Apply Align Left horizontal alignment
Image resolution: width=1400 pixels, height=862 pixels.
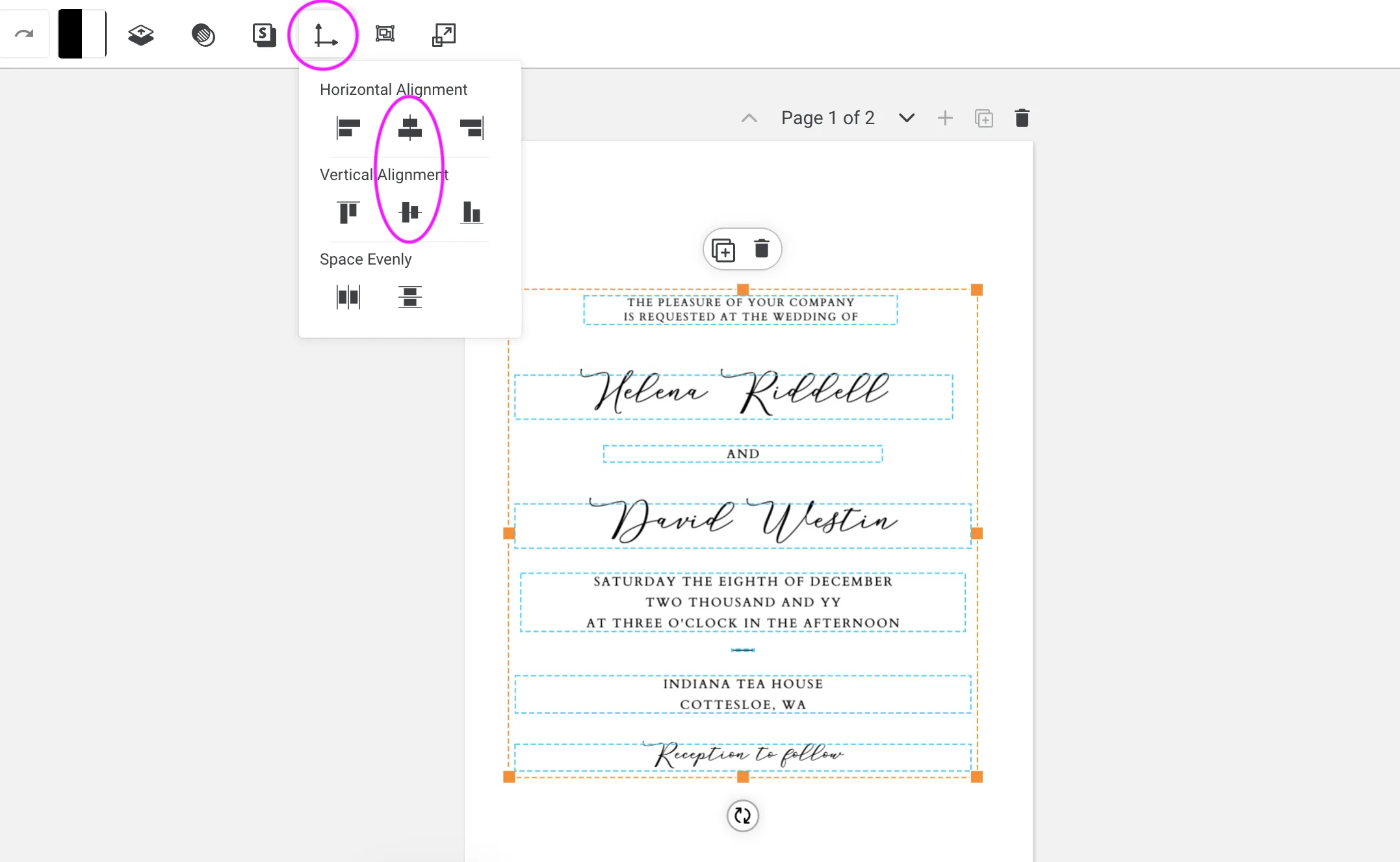coord(347,127)
